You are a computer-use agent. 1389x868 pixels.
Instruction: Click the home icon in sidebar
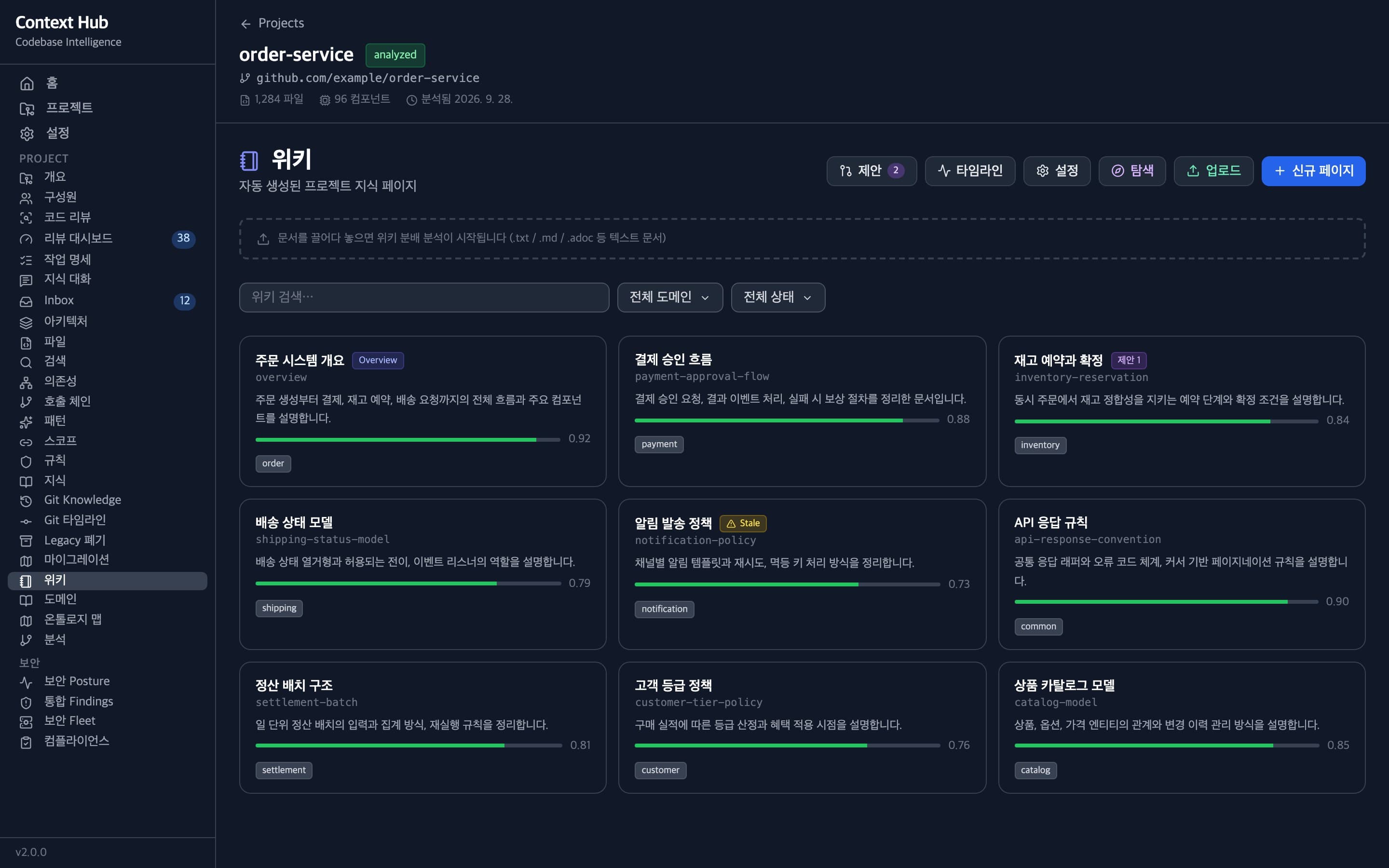coord(27,83)
